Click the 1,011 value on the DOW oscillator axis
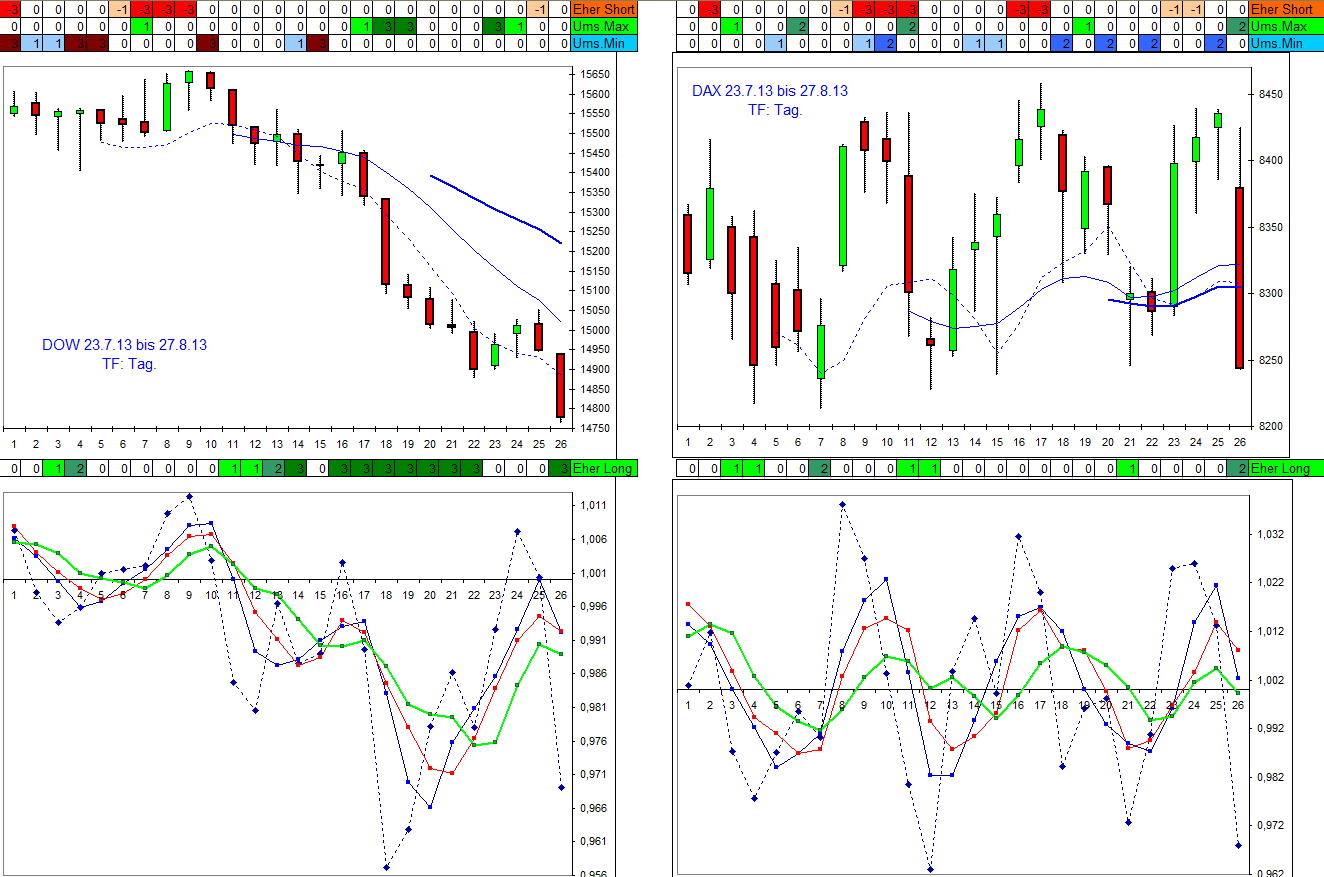Screen dimensions: 1324x877 pos(594,506)
